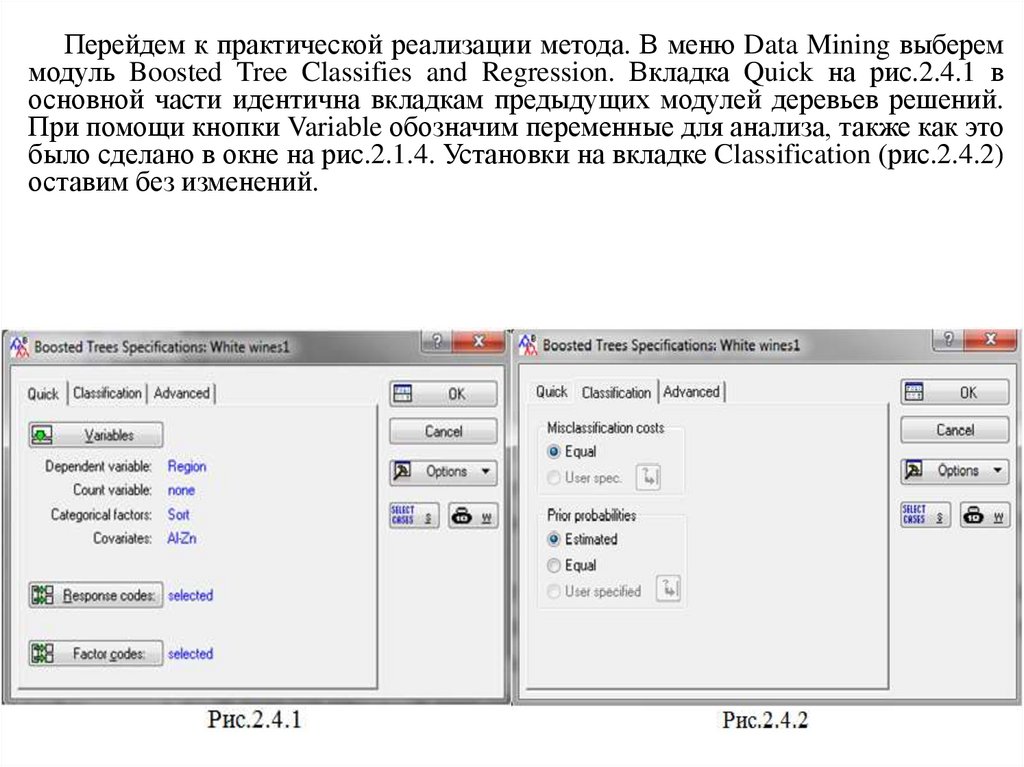Switch to Quick tab in right dialog
The height and width of the screenshot is (767, 1024).
click(551, 391)
